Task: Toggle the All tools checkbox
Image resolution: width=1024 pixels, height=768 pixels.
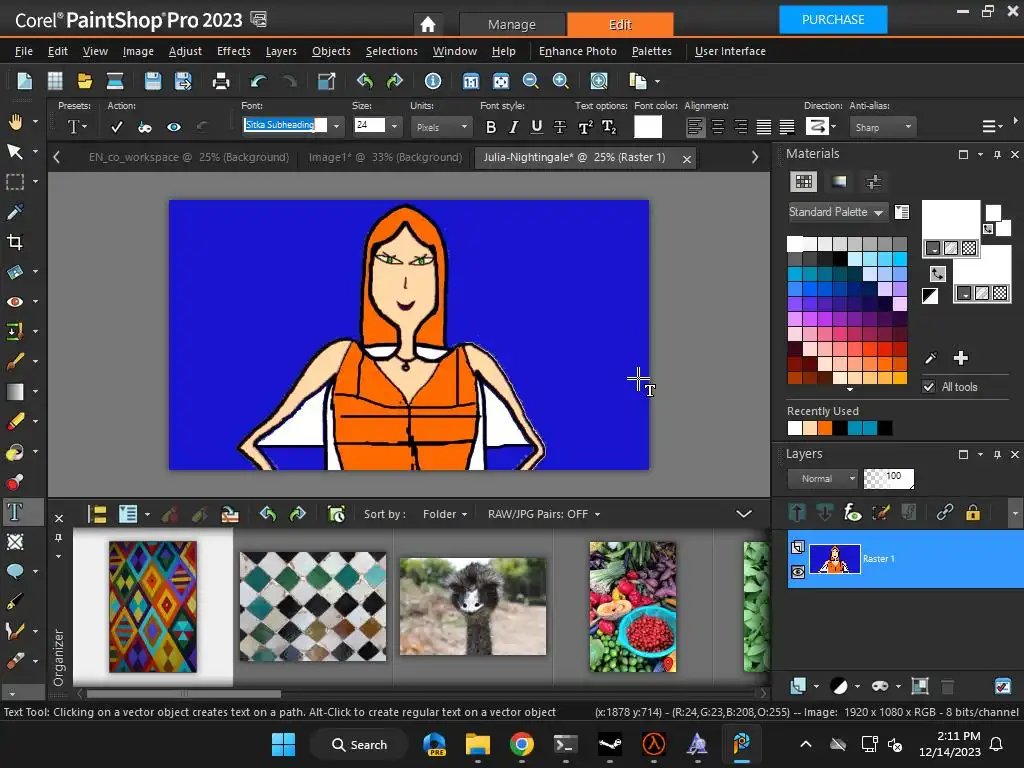Action: [929, 387]
